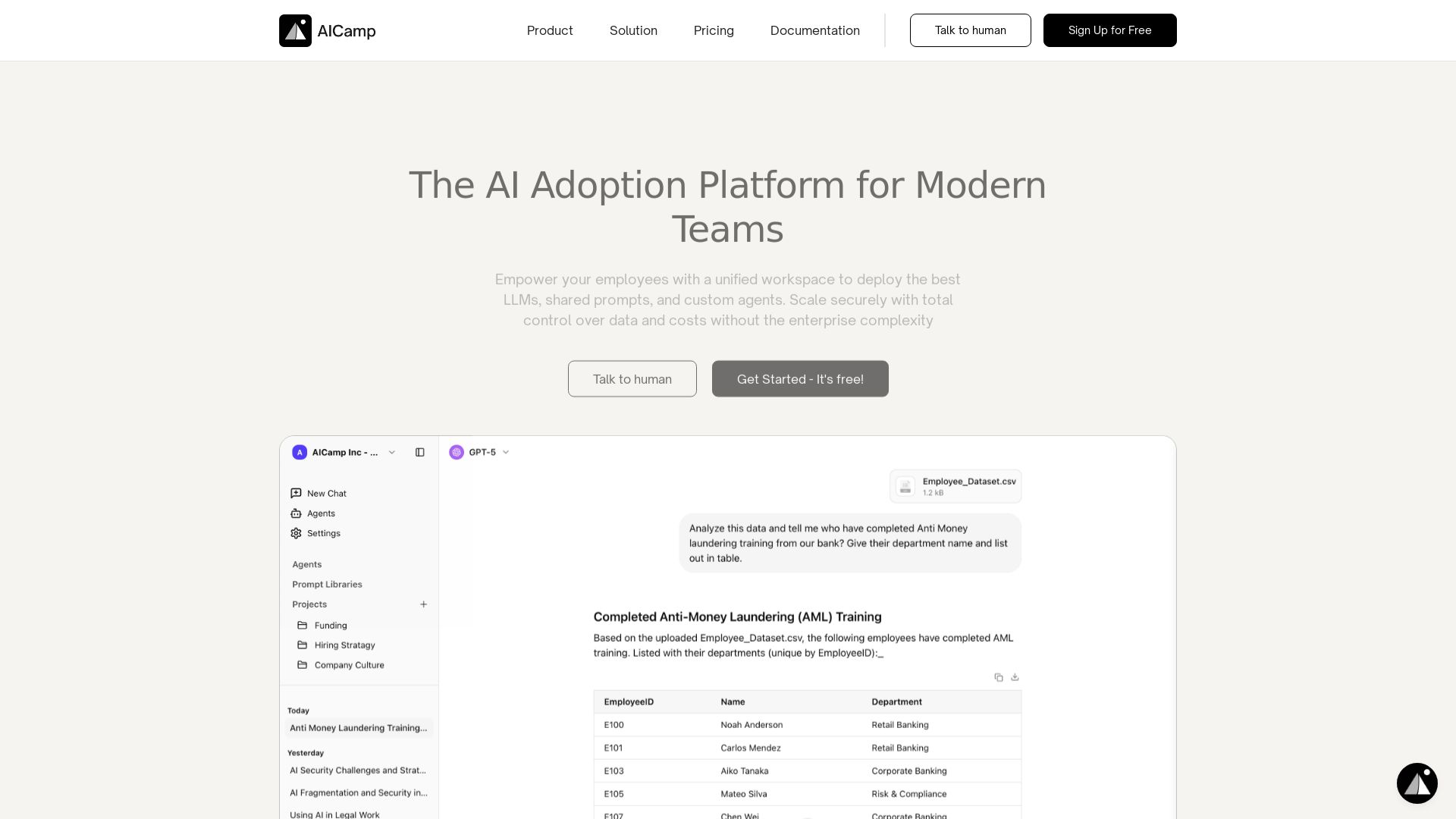Click the header Talk to human button
1456x819 pixels.
pyautogui.click(x=971, y=30)
